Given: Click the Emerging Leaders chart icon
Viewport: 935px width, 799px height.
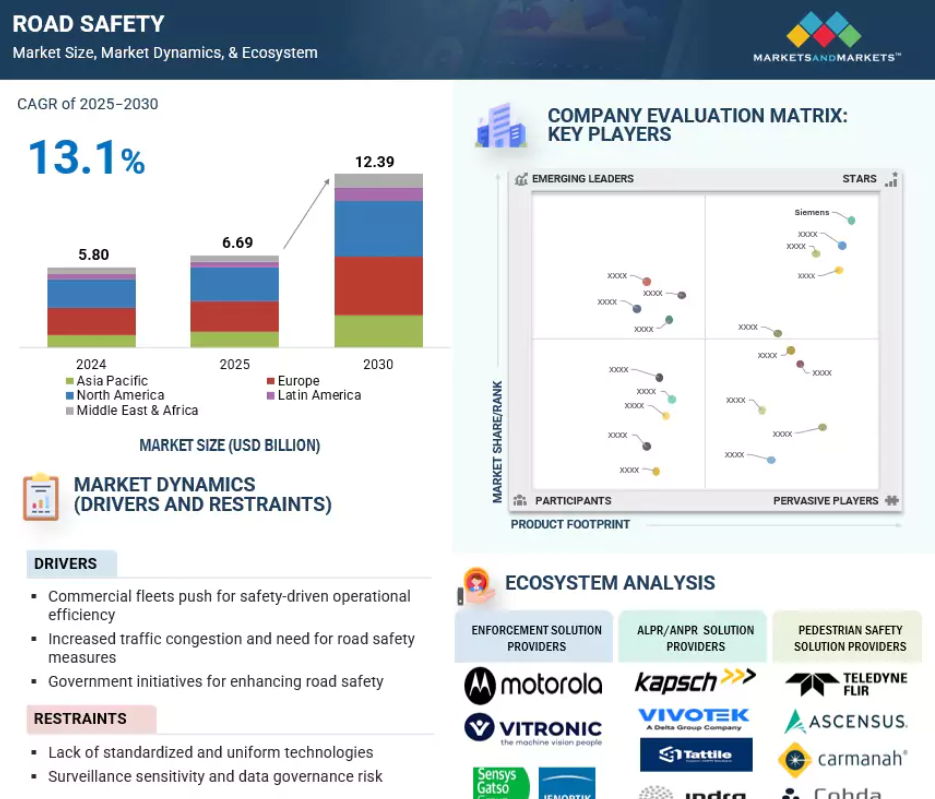Looking at the screenshot, I should 521,180.
